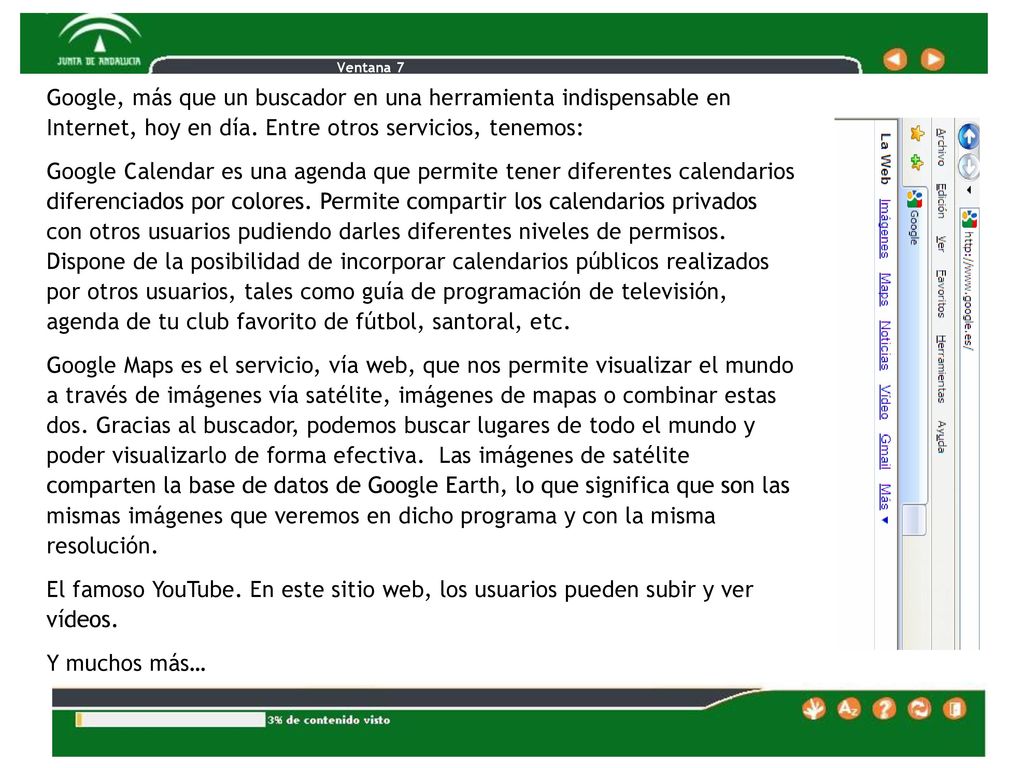Click the "3% de contenido visto" label
Viewport: 1024px width, 768px height.
point(328,720)
